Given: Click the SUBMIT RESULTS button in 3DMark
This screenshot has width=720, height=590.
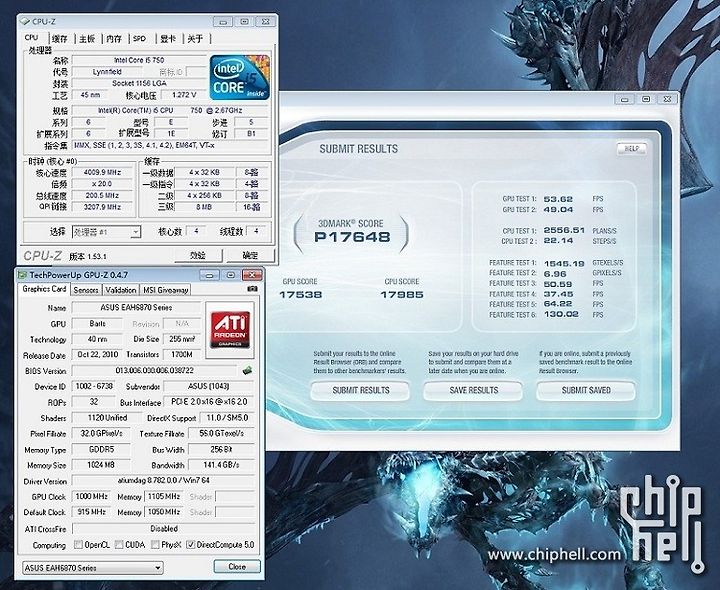Looking at the screenshot, I should [360, 390].
